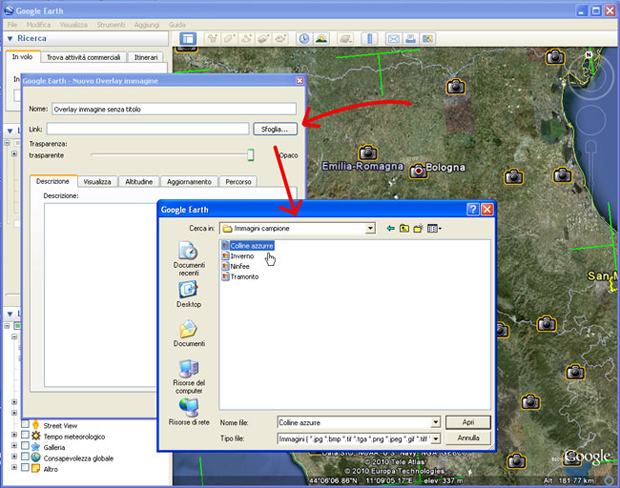Click the red-dot camera icon beside Bologna
The image size is (620, 488).
pos(418,171)
